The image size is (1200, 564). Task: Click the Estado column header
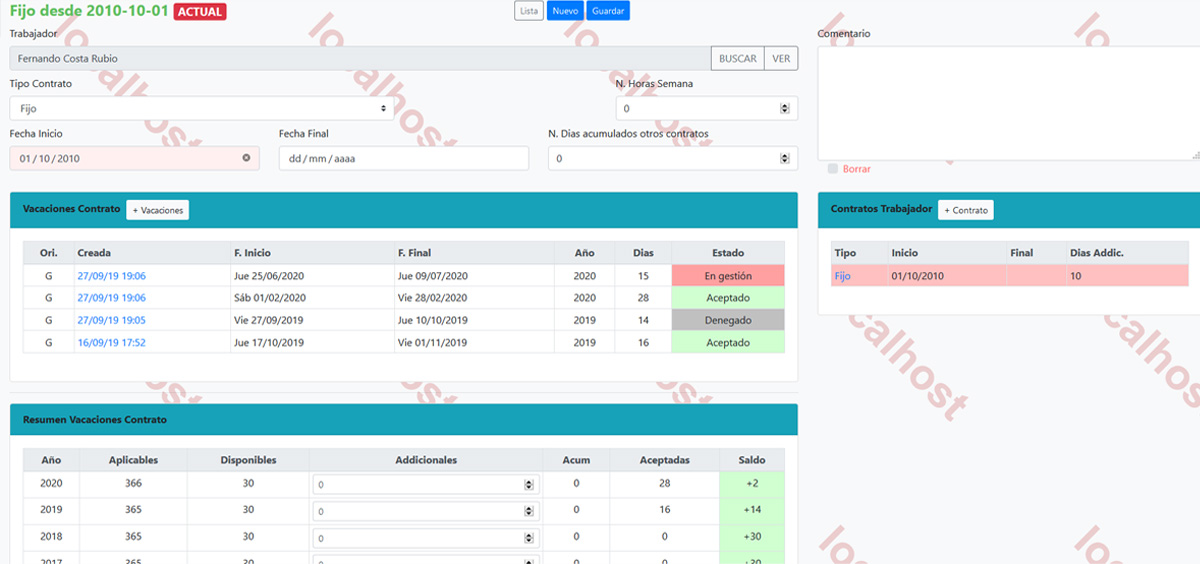[728, 253]
